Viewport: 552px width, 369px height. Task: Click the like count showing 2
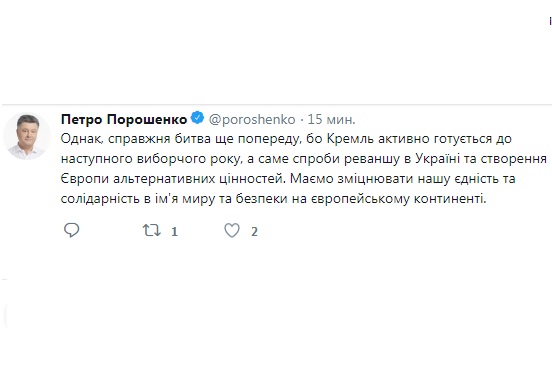pyautogui.click(x=254, y=232)
